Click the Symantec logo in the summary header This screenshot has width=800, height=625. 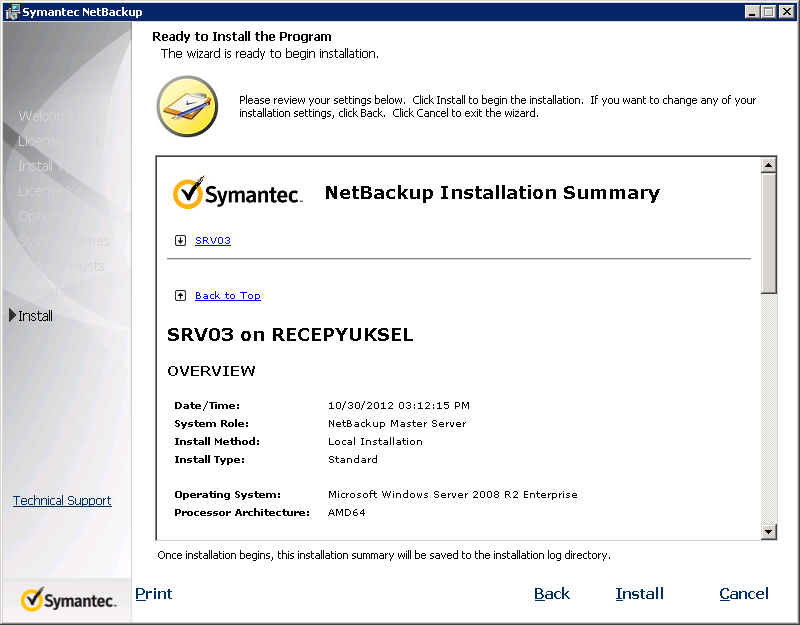tap(237, 193)
